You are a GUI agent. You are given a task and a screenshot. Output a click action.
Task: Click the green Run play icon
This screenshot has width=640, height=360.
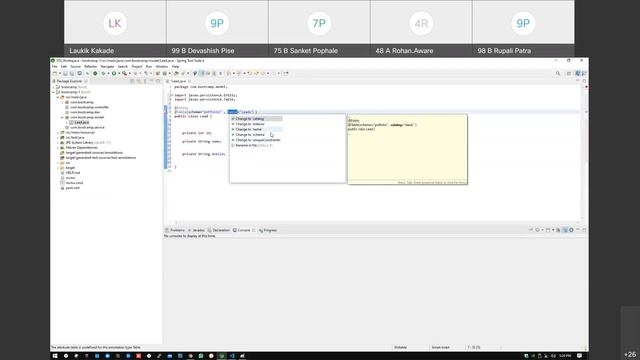pyautogui.click(x=114, y=73)
